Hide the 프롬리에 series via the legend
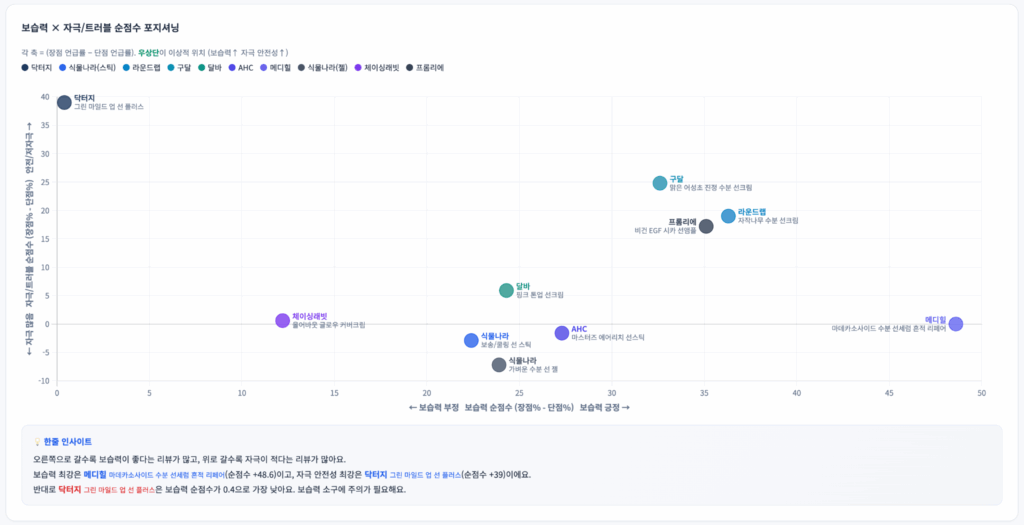 (x=425, y=67)
